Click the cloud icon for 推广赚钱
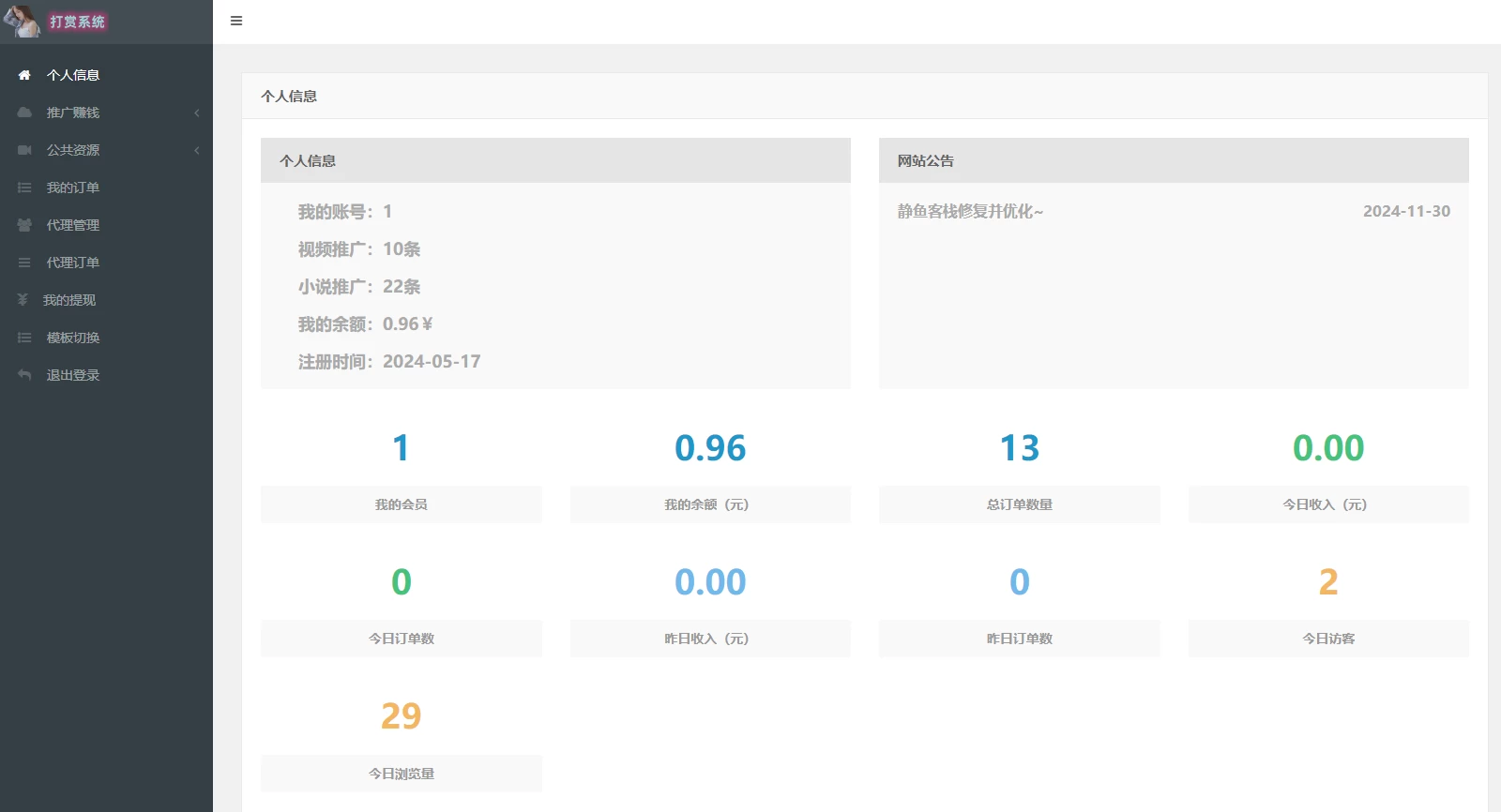Screen dimensions: 1501x812 tap(24, 113)
